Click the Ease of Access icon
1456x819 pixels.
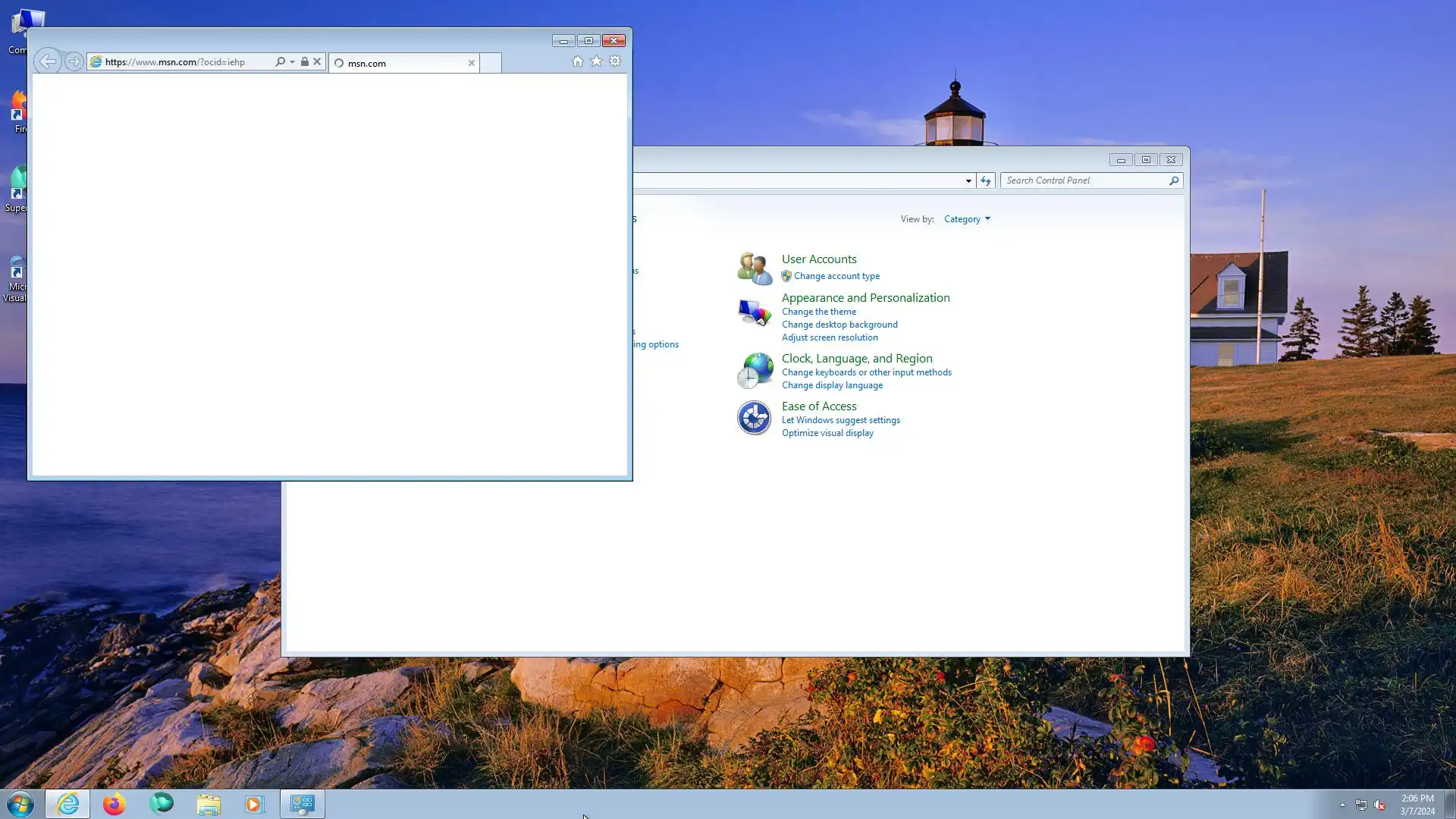754,418
